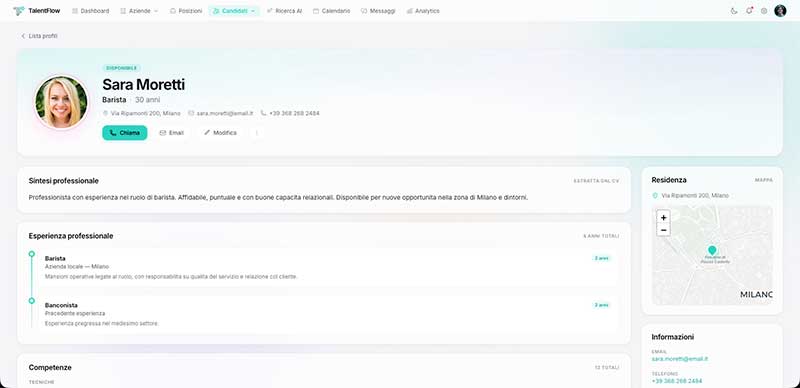Open the more options three-dot menu
Viewport: 800px width, 388px height.
click(x=257, y=133)
